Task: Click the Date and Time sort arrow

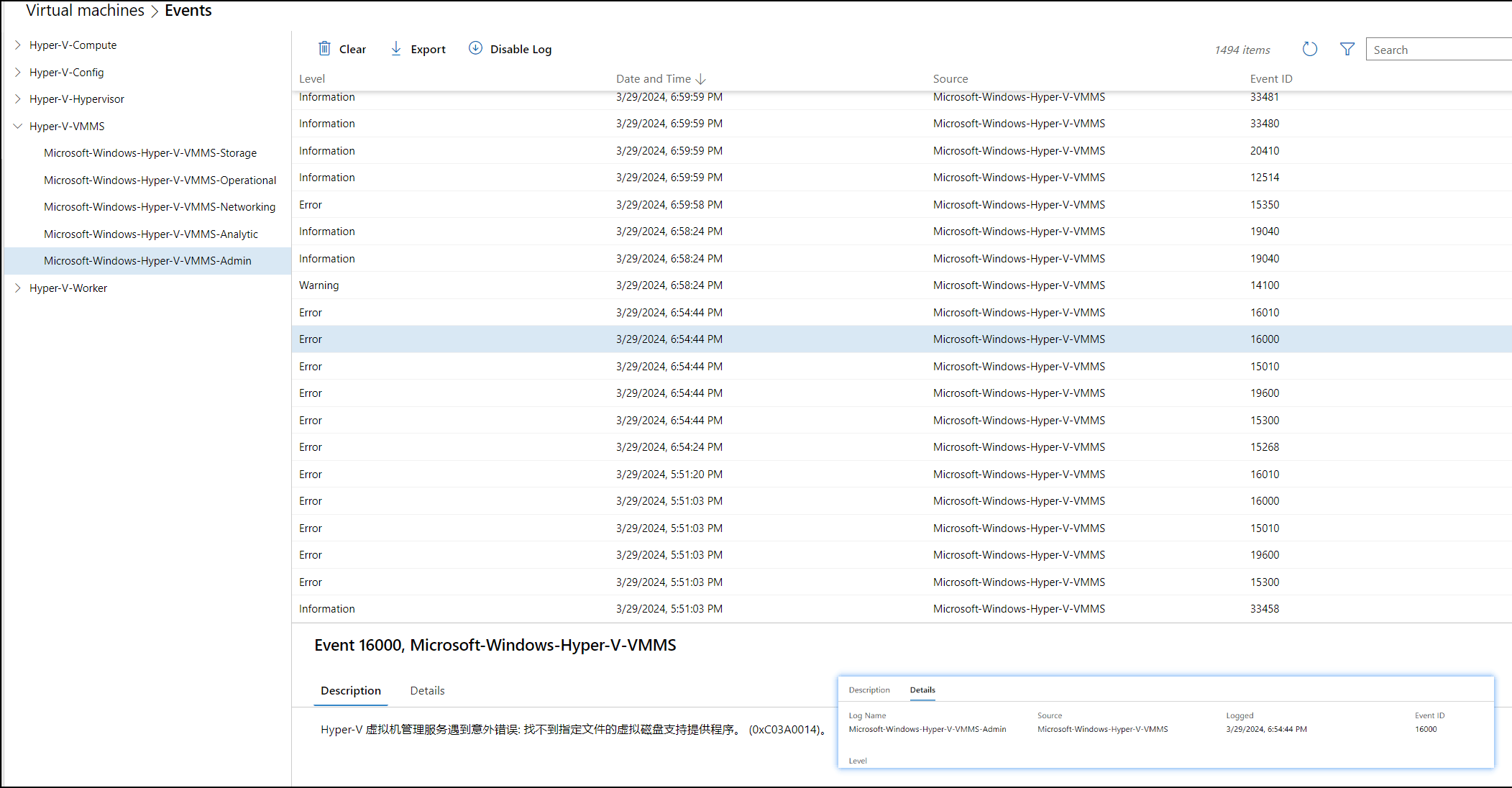Action: pos(701,79)
